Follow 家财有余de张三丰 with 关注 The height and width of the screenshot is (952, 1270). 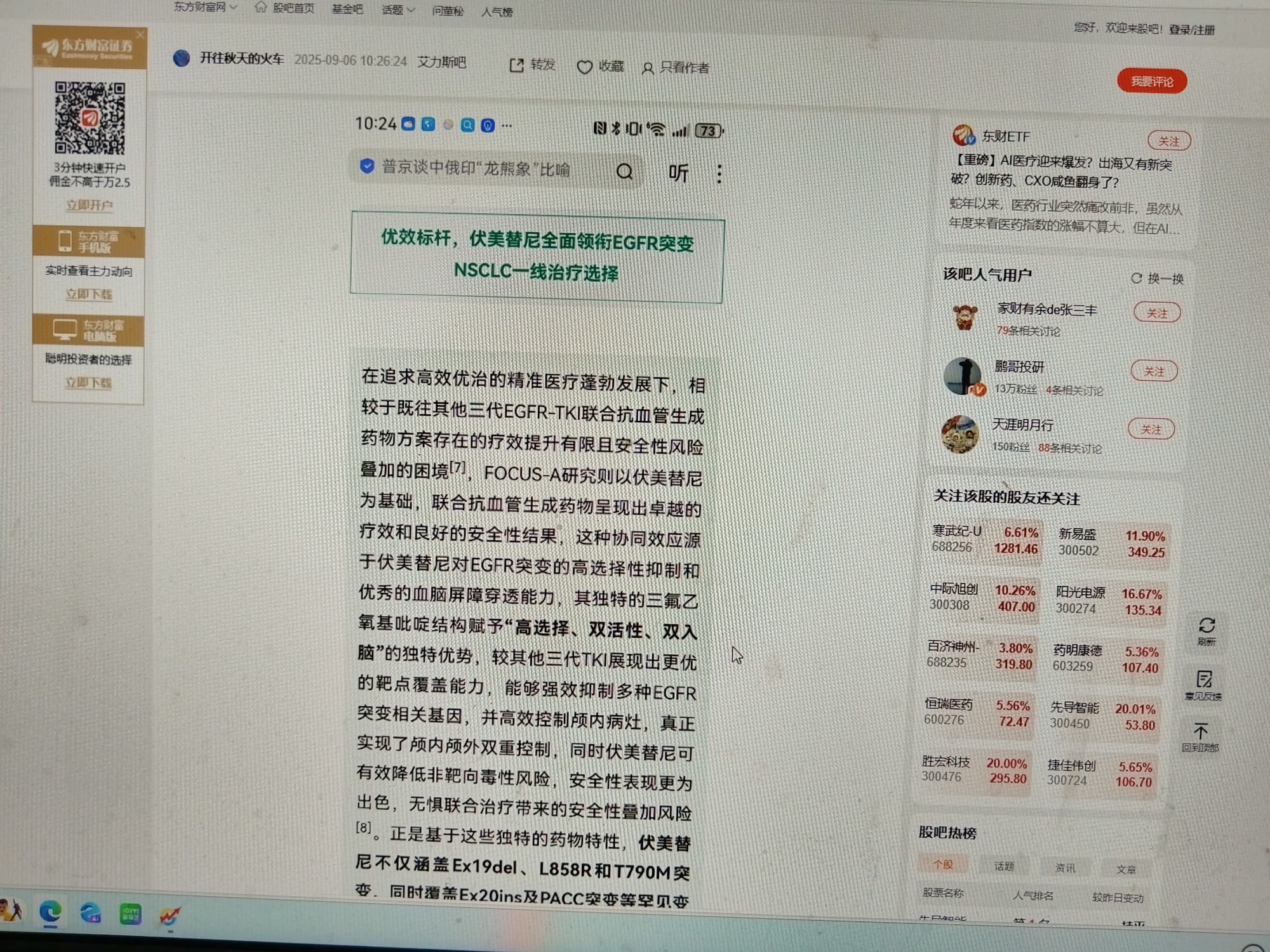1157,313
